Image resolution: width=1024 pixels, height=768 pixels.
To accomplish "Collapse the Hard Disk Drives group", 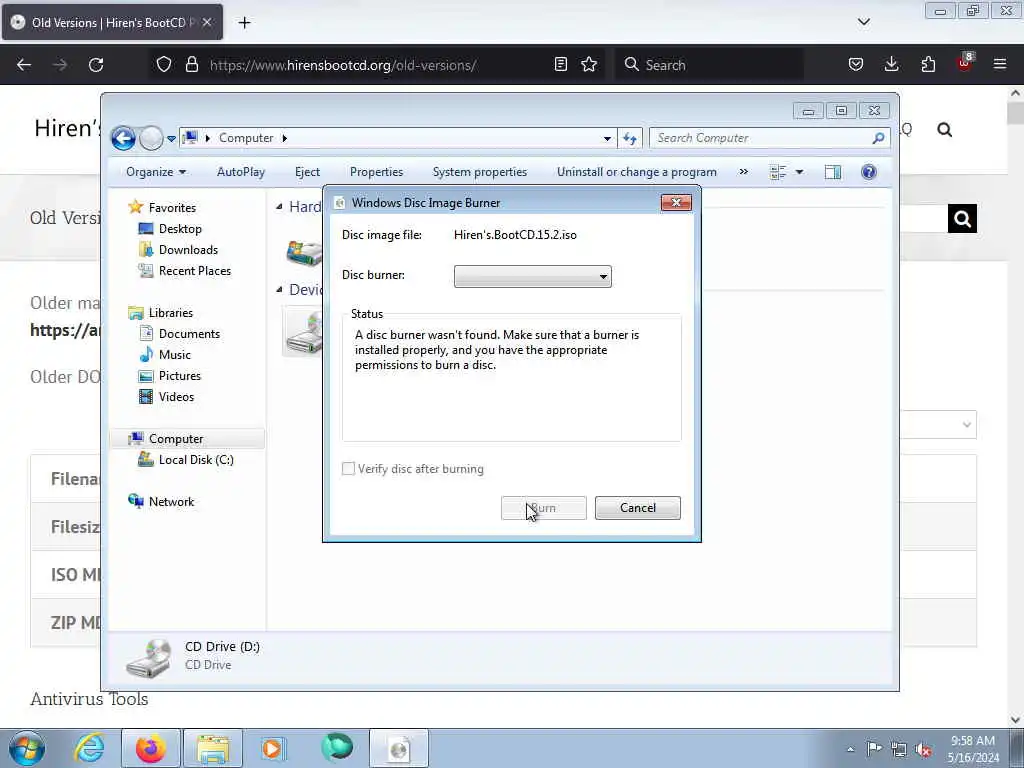I will click(280, 206).
